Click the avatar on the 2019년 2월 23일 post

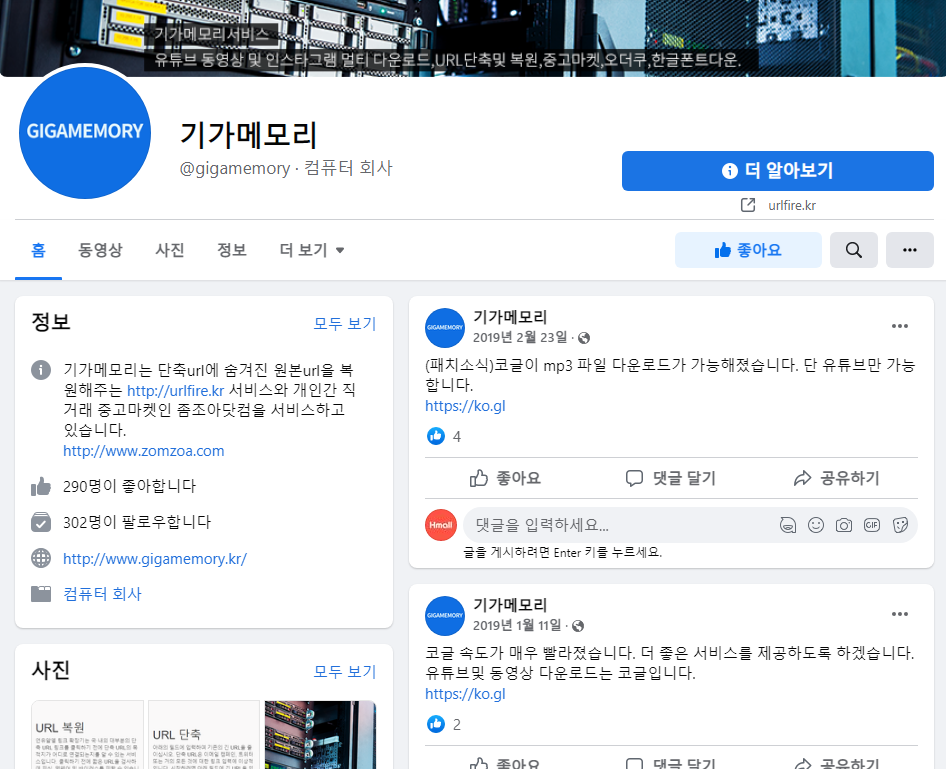445,328
